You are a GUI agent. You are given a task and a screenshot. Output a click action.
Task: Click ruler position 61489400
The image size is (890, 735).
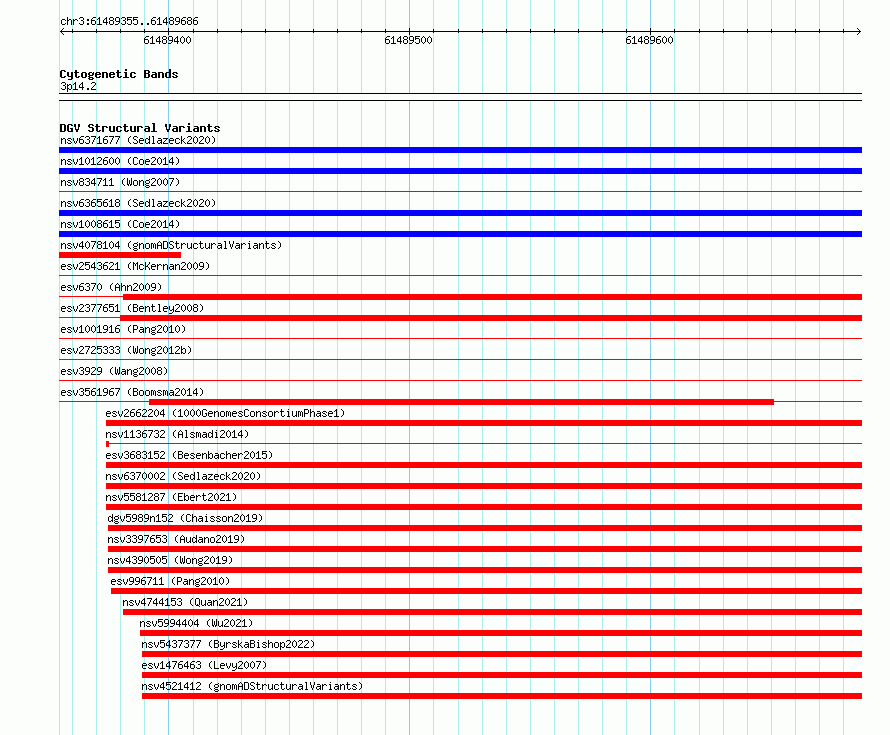coord(167,40)
